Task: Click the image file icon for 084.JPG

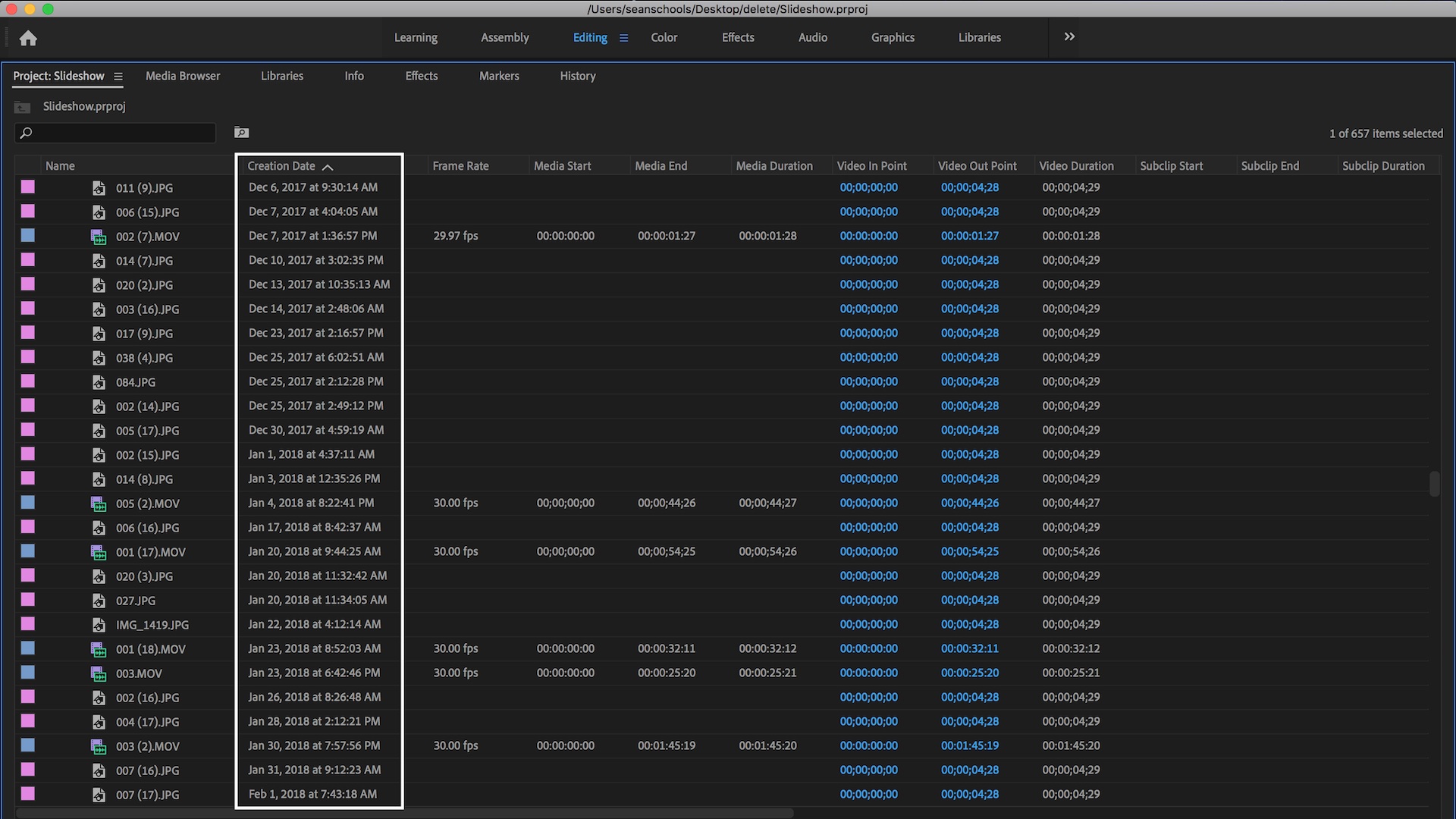Action: click(x=99, y=382)
